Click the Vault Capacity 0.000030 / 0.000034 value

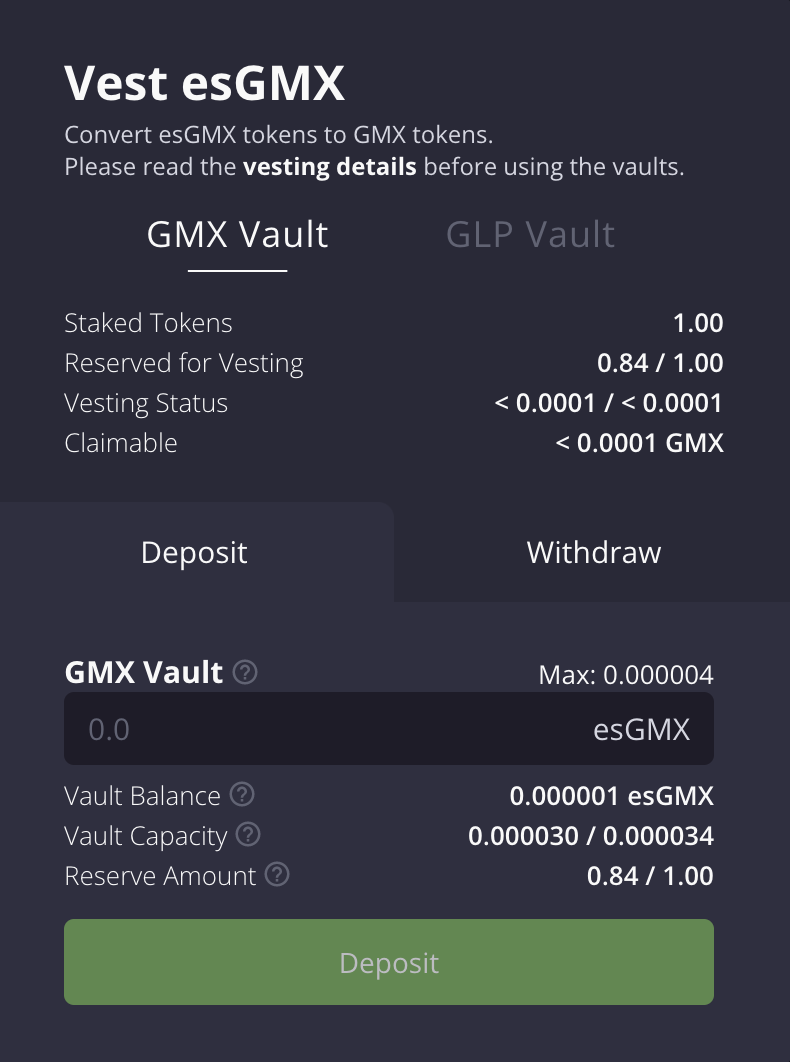coord(590,836)
